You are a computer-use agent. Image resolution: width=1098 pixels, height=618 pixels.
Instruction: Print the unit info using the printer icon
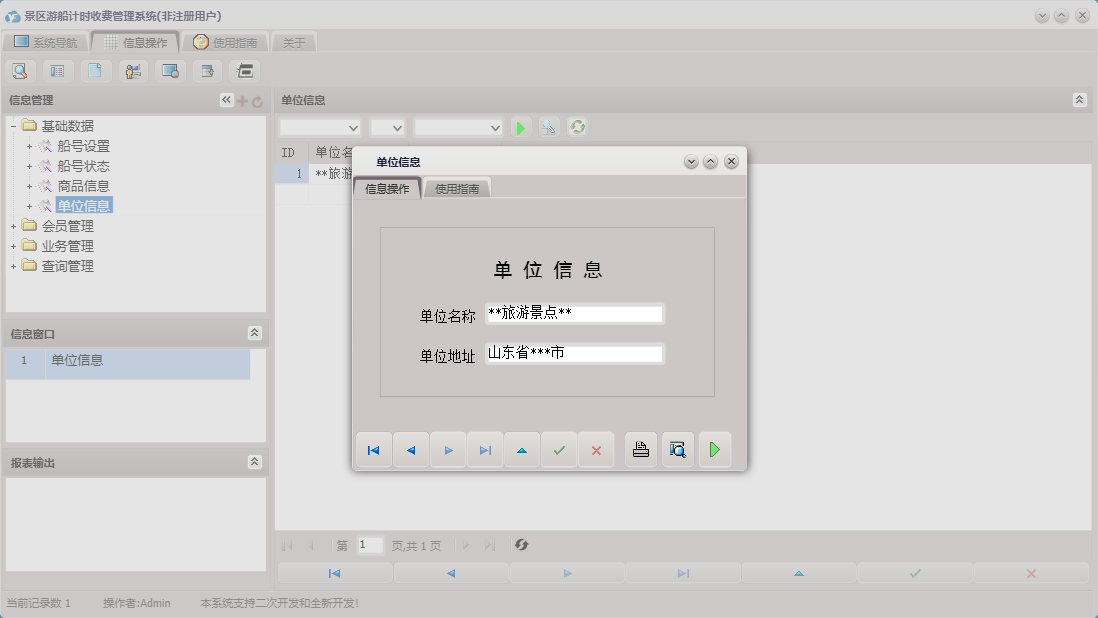(640, 449)
